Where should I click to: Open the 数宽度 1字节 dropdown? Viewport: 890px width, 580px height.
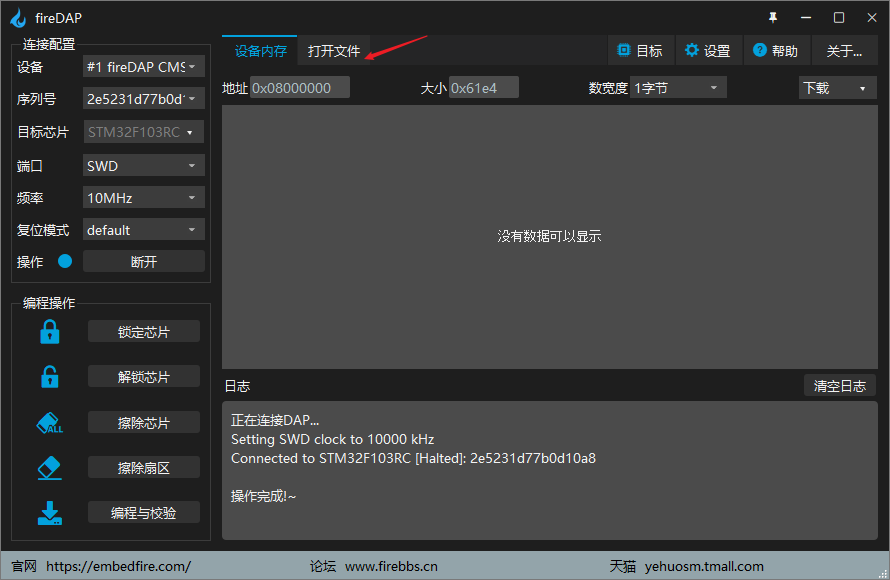click(678, 88)
